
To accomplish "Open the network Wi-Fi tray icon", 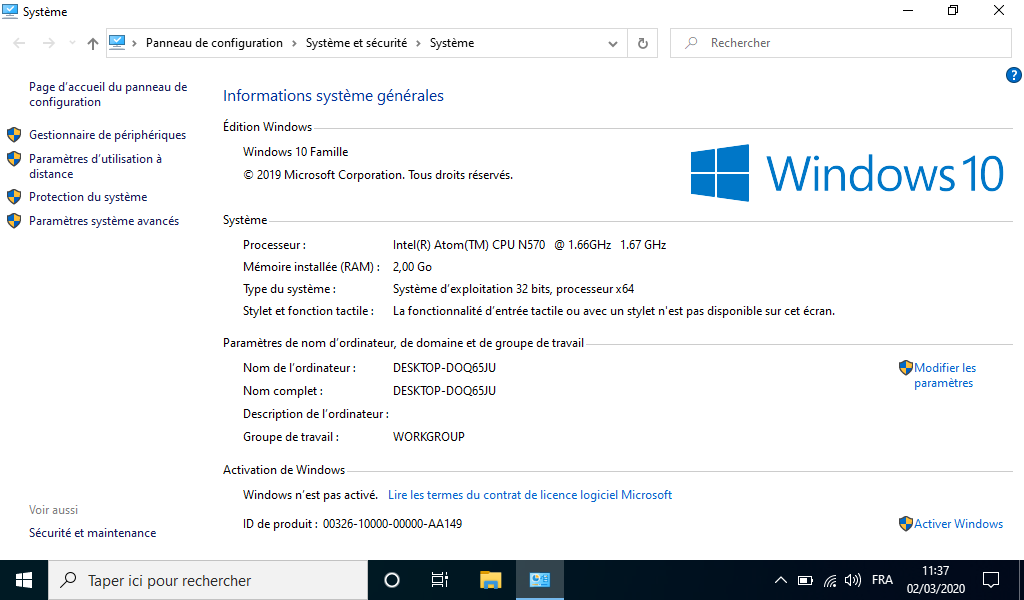I will pyautogui.click(x=830, y=580).
